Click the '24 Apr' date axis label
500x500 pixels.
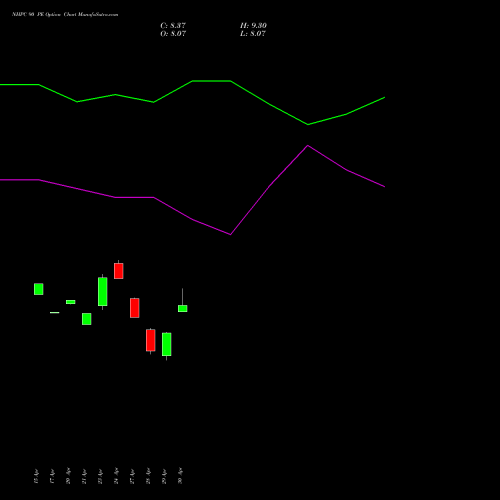point(116,476)
